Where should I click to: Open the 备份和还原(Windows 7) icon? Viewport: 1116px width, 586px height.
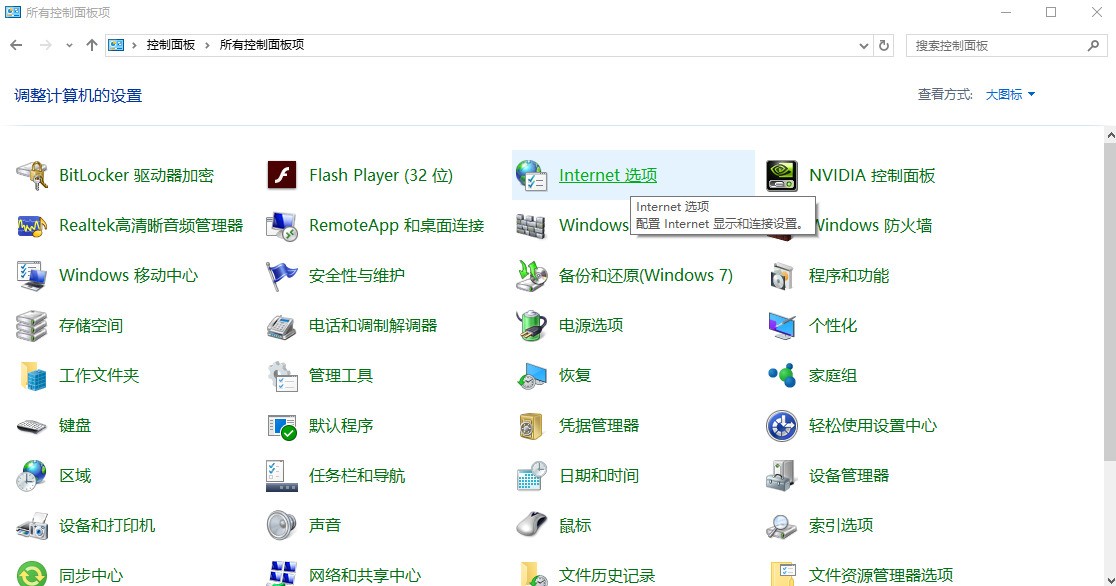point(532,276)
